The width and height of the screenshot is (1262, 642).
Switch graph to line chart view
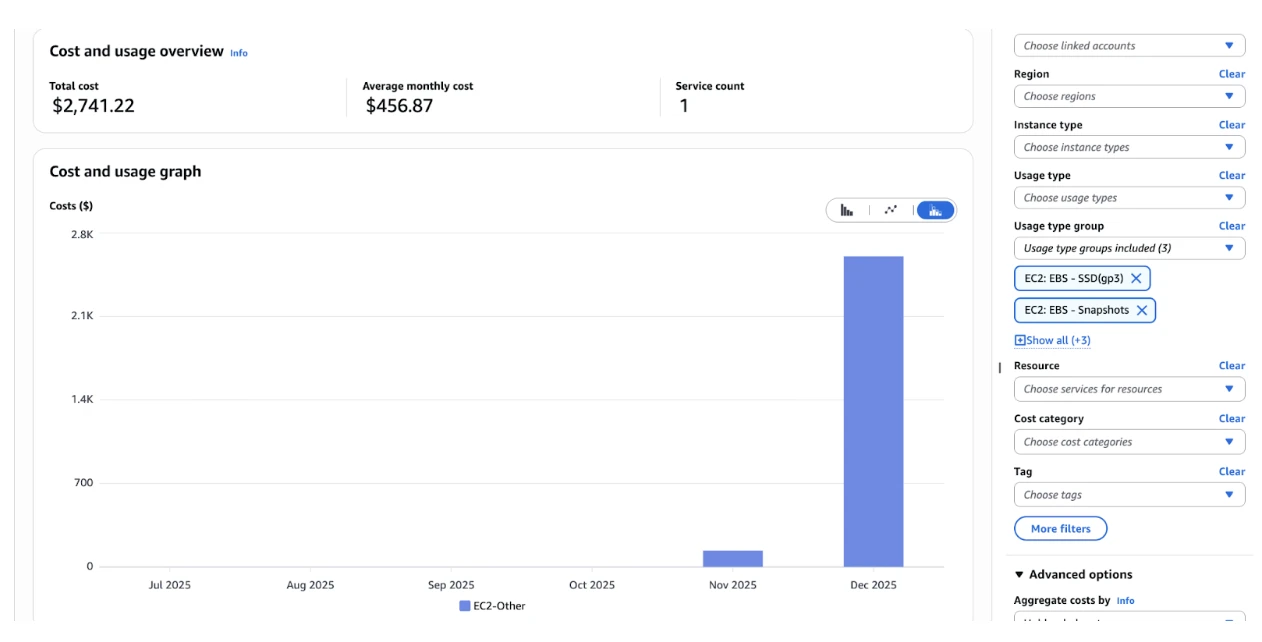[890, 210]
